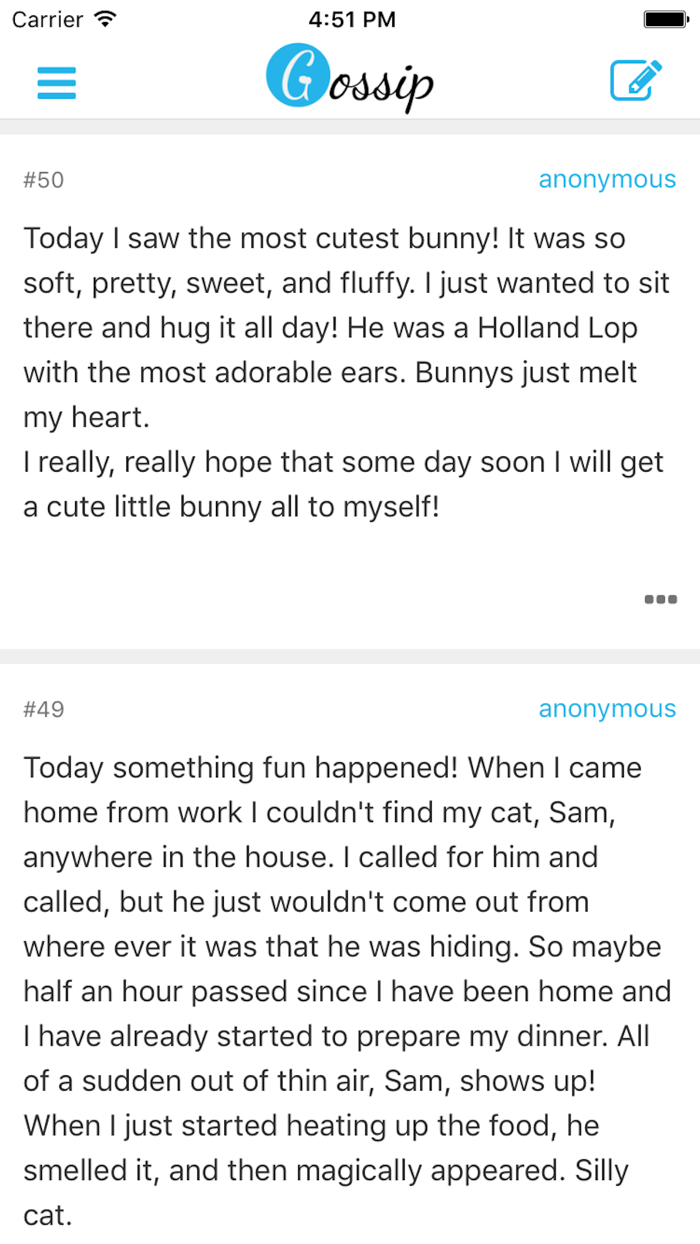This screenshot has height=1244, width=700.
Task: Select the #50 post number label
Action: [44, 180]
